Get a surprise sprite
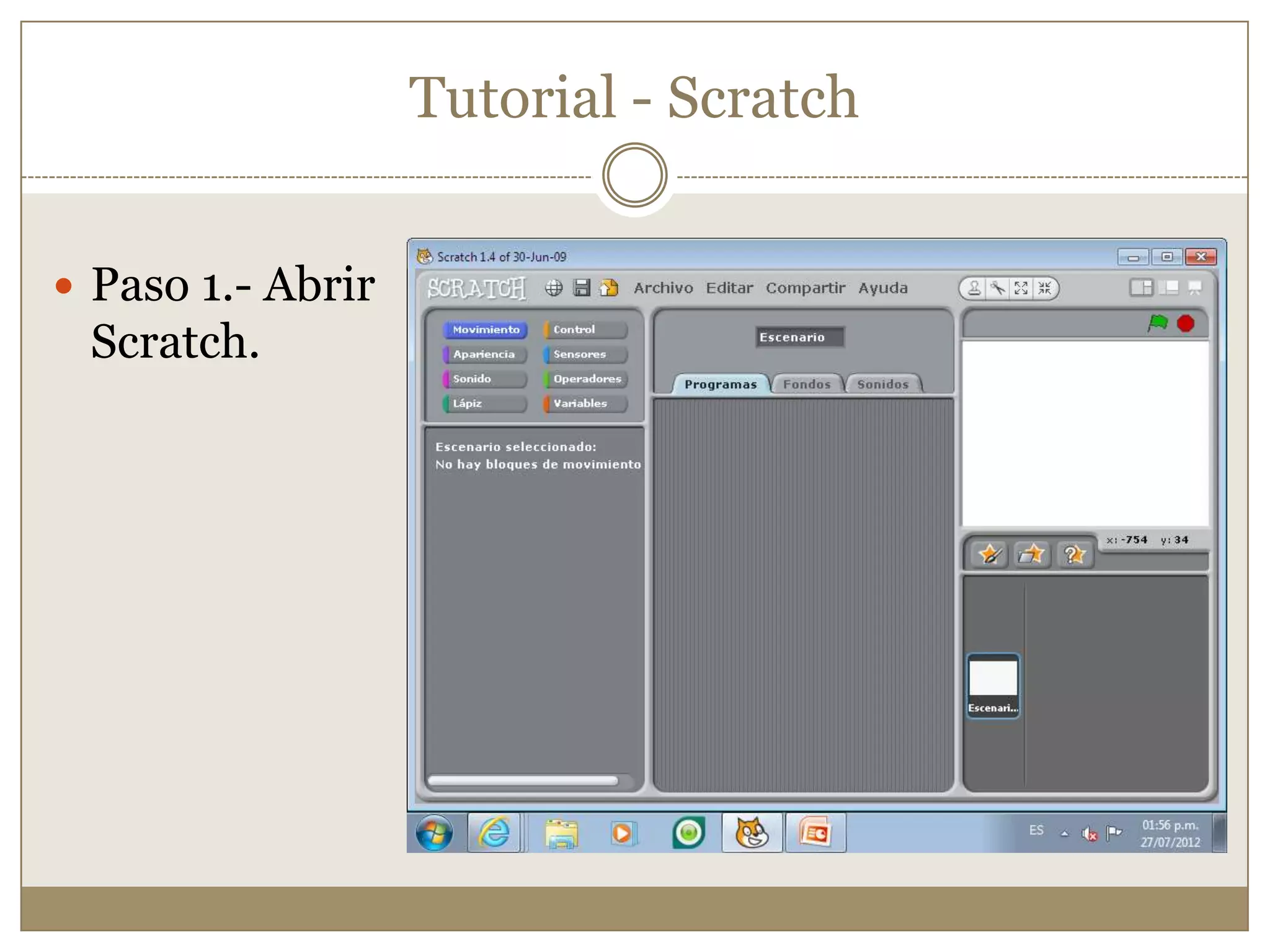 pyautogui.click(x=1074, y=554)
